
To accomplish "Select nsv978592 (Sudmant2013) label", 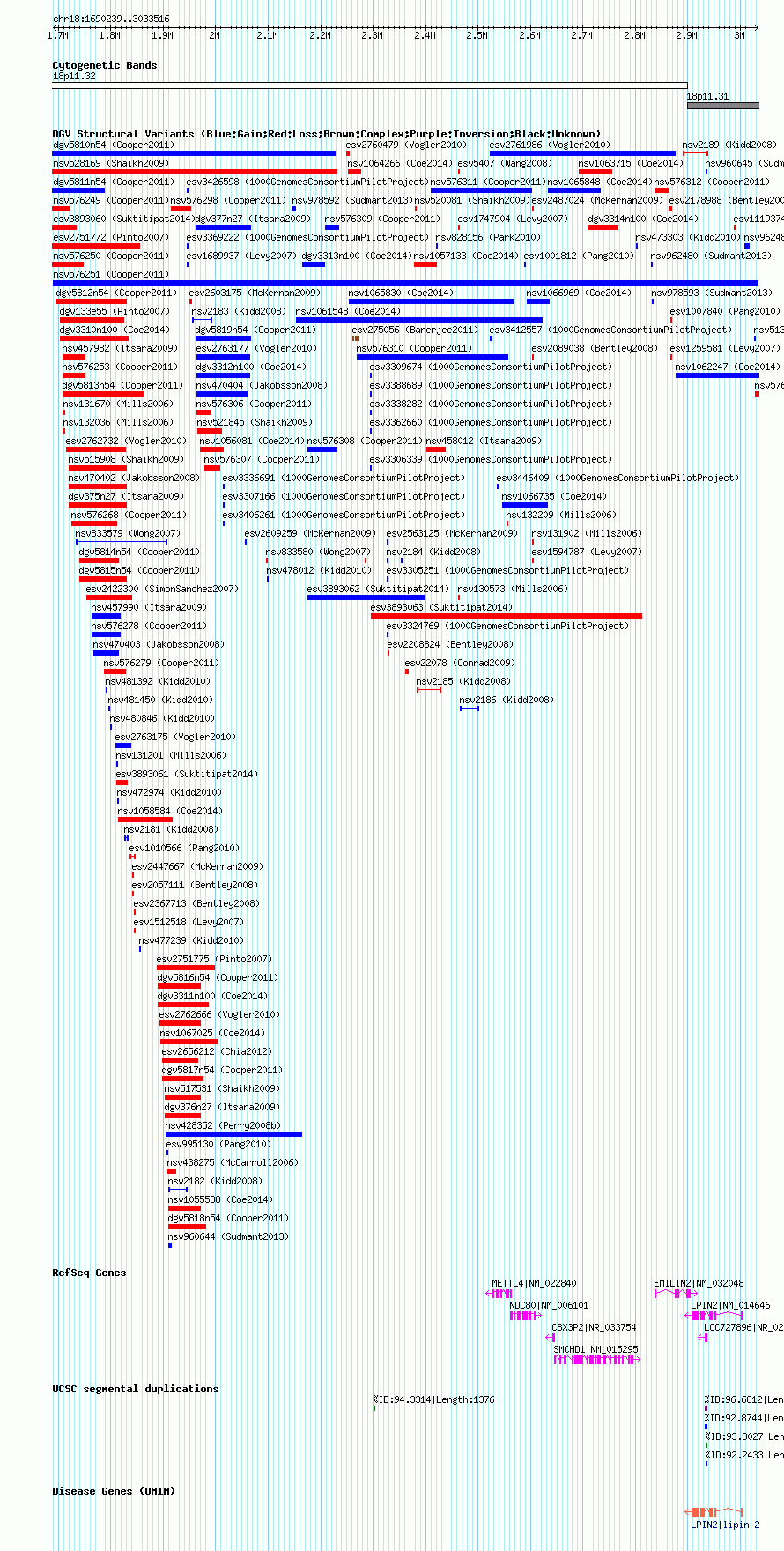I will pyautogui.click(x=352, y=200).
